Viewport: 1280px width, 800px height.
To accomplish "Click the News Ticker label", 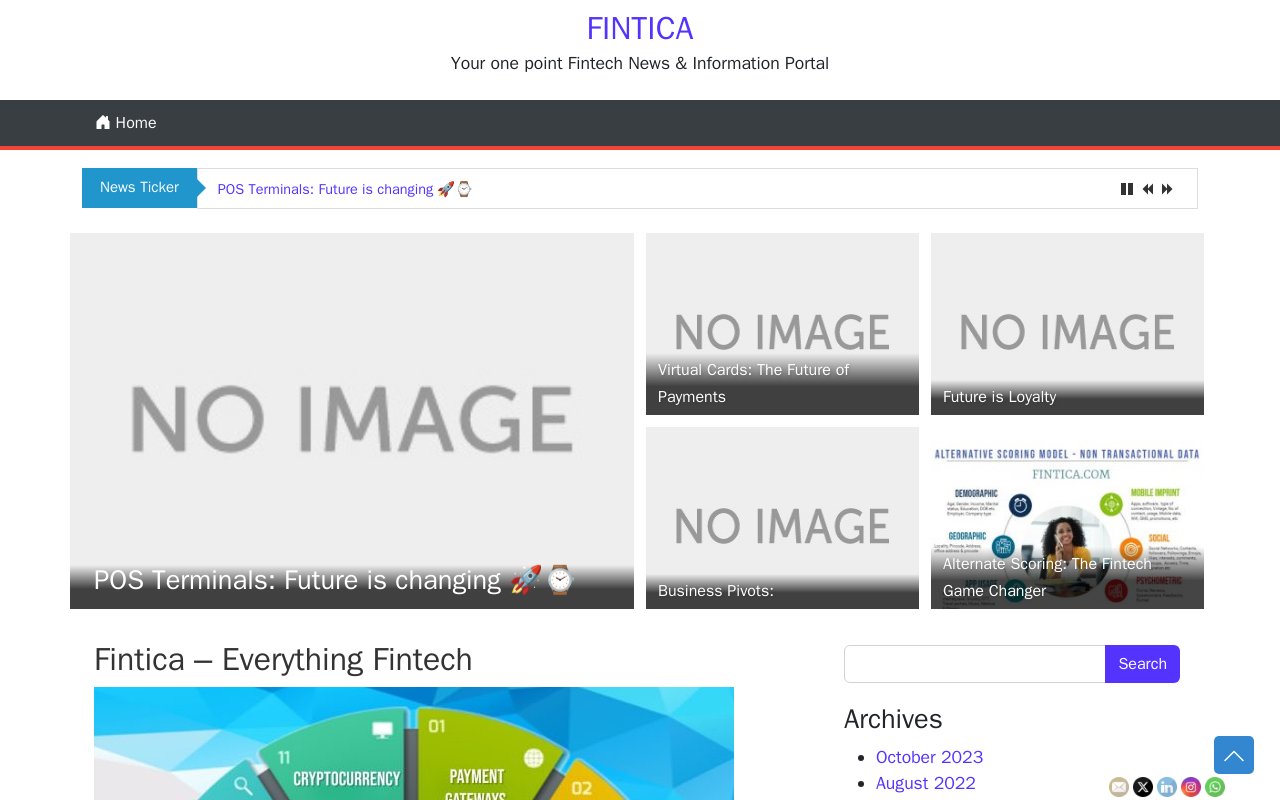I will (139, 188).
